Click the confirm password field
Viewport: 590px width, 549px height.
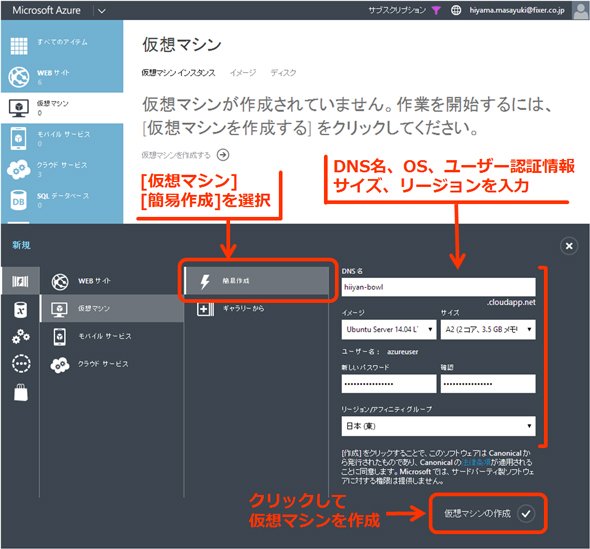click(x=488, y=384)
